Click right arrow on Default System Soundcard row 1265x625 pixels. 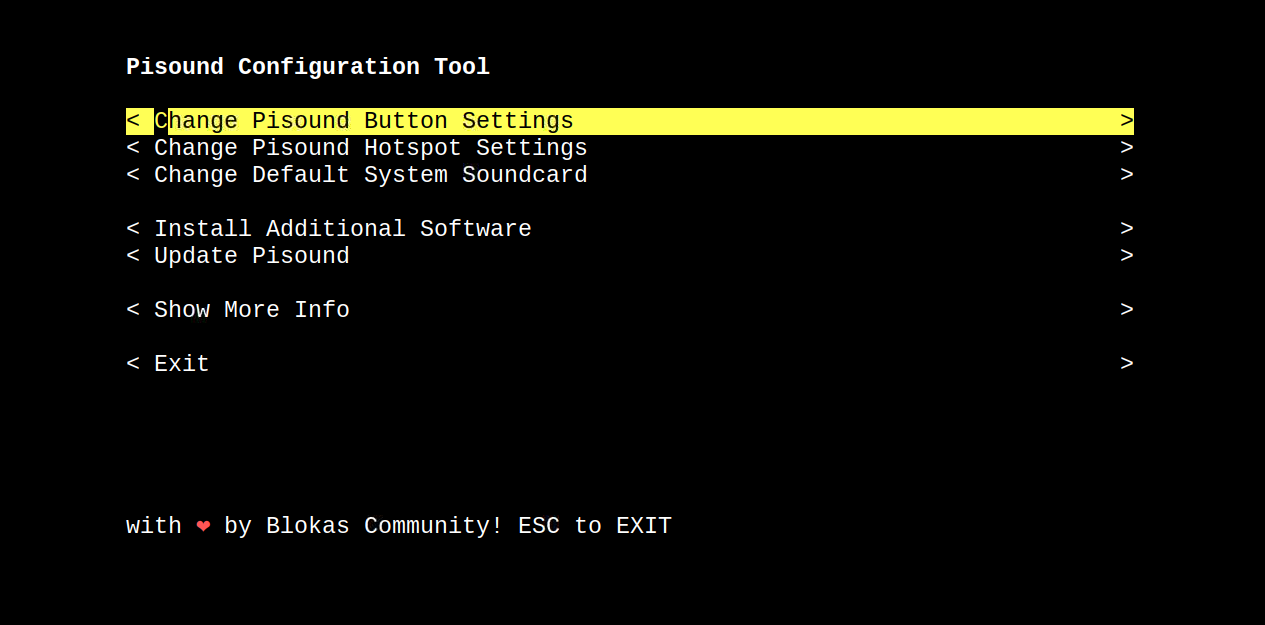[x=1127, y=175]
